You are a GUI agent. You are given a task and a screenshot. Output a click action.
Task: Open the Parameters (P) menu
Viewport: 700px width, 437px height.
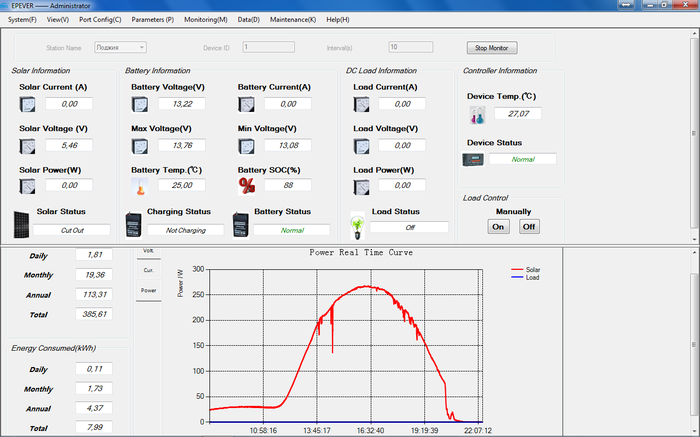152,19
